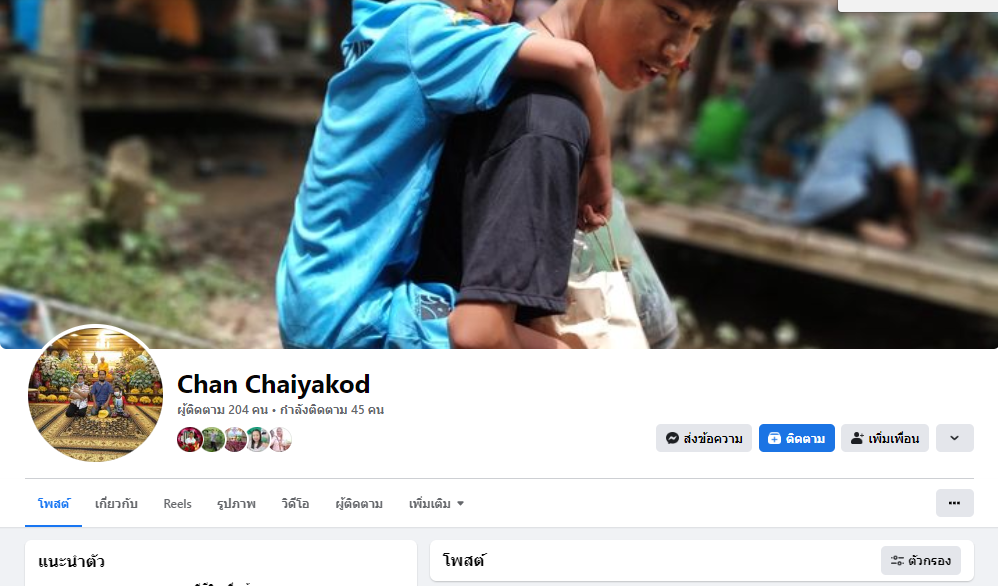Click the last follower avatar thumbnail
This screenshot has width=998, height=586.
[280, 440]
